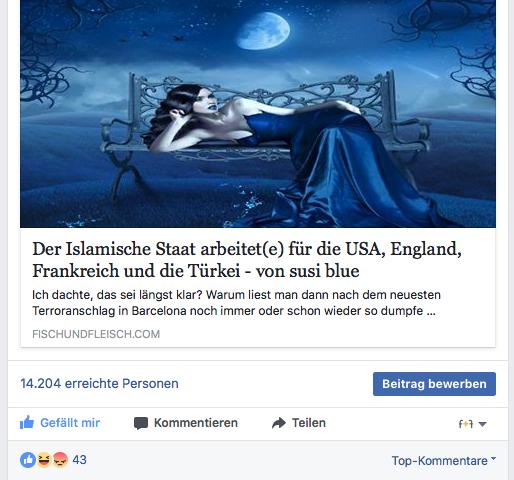Click Teilen to share the post
This screenshot has width=514, height=480.
coord(299,423)
